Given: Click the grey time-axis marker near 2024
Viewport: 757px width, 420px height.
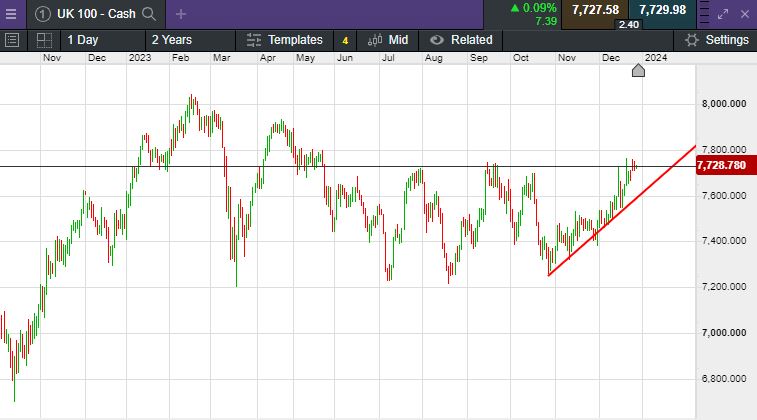Looking at the screenshot, I should click(638, 68).
